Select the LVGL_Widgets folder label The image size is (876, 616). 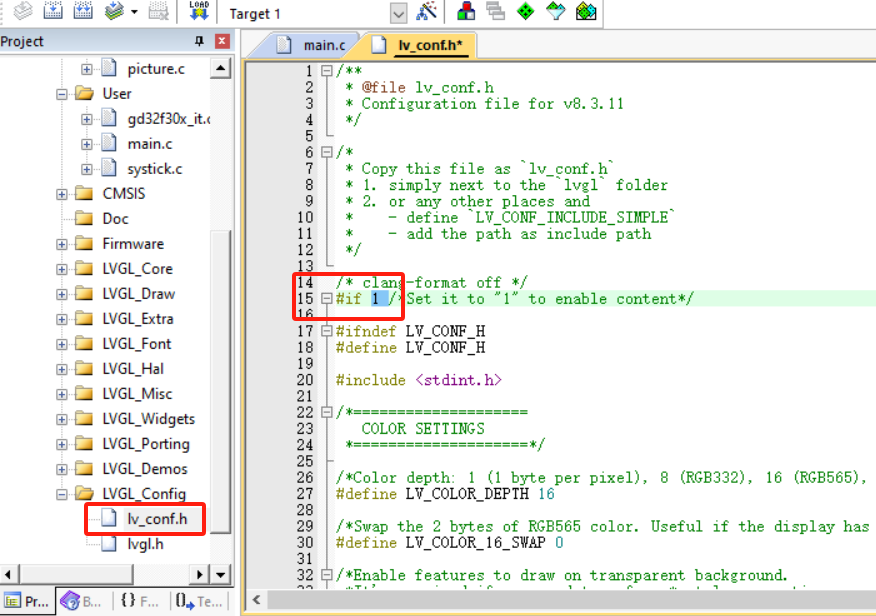coord(149,419)
